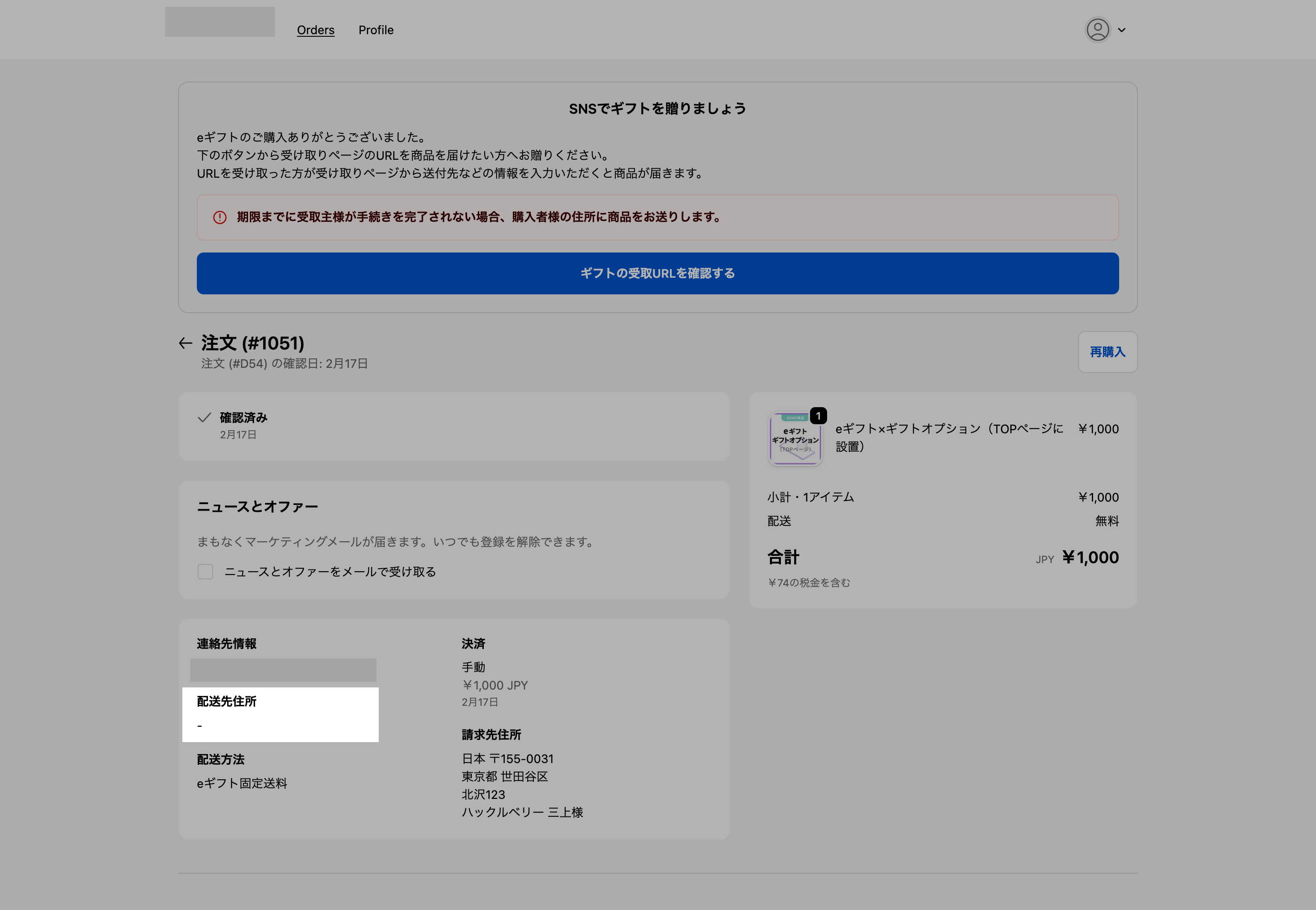Expand the account menu chevron

point(1122,30)
